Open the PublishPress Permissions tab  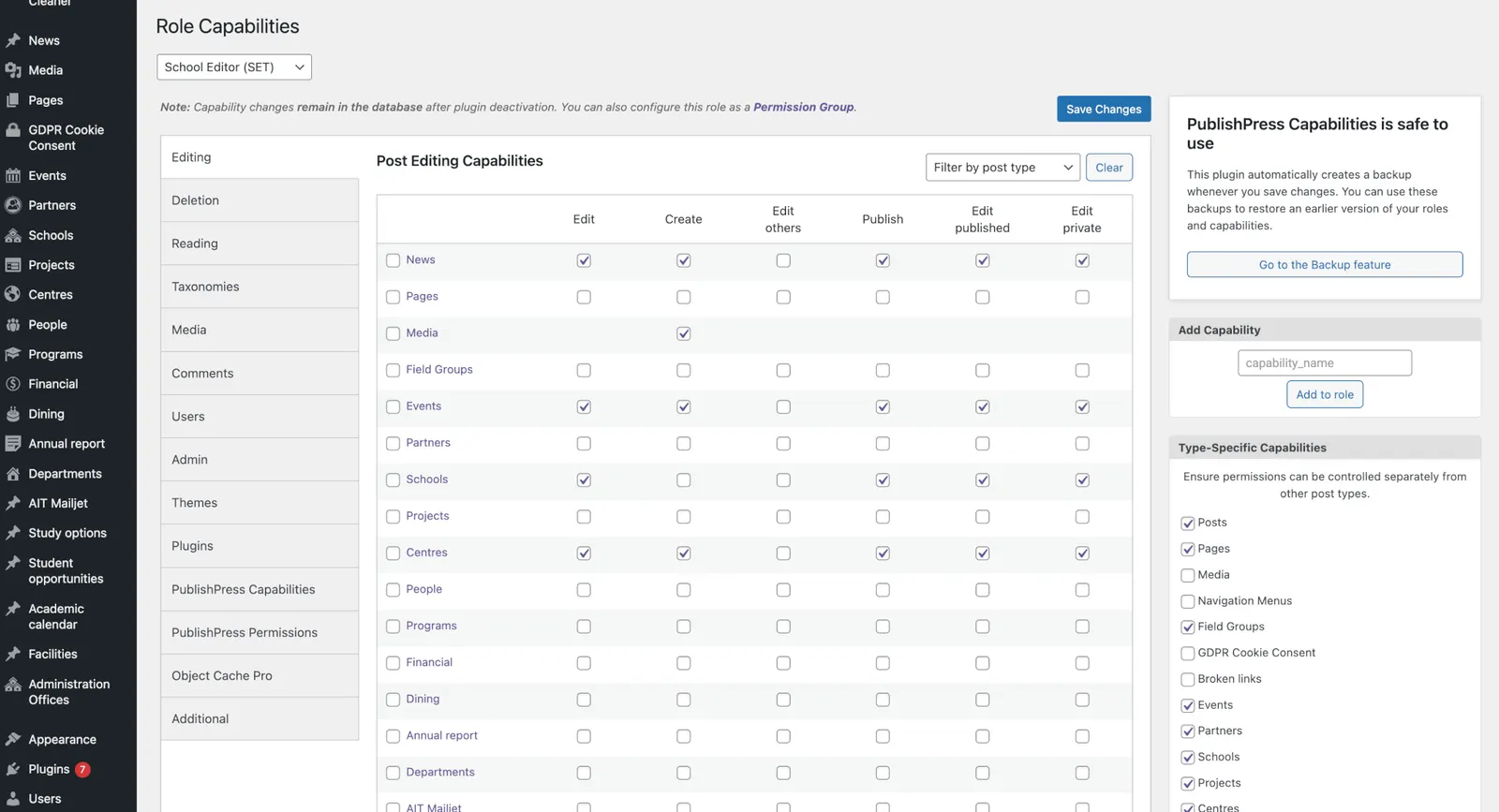(260, 632)
